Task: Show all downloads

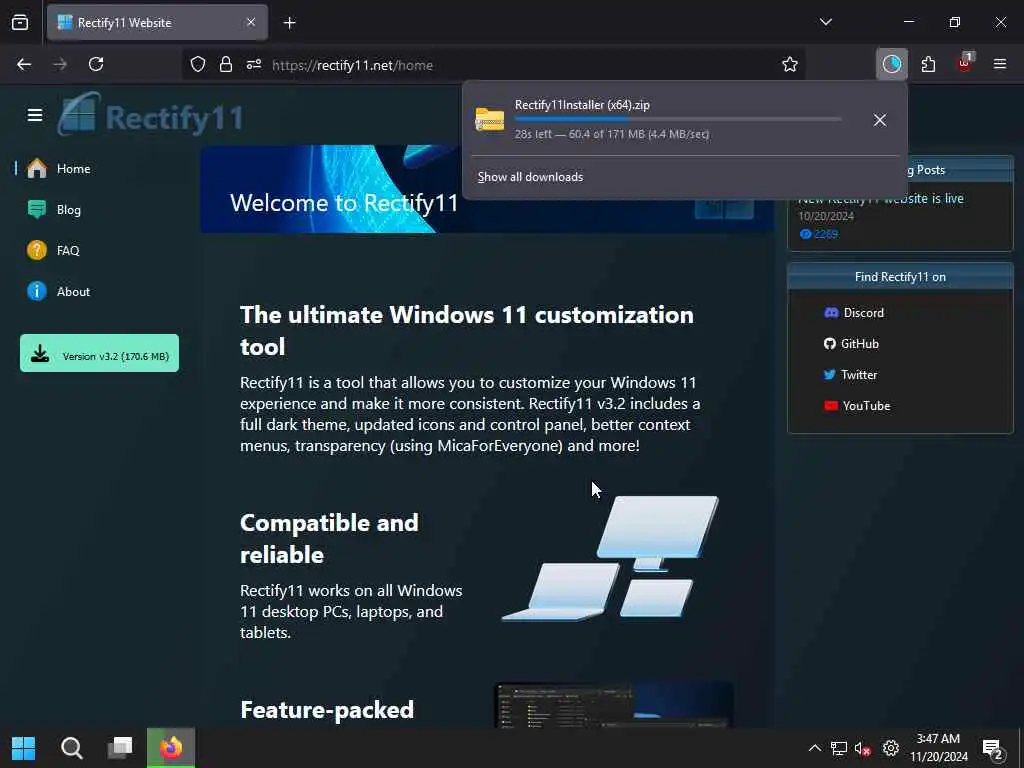Action: [530, 177]
